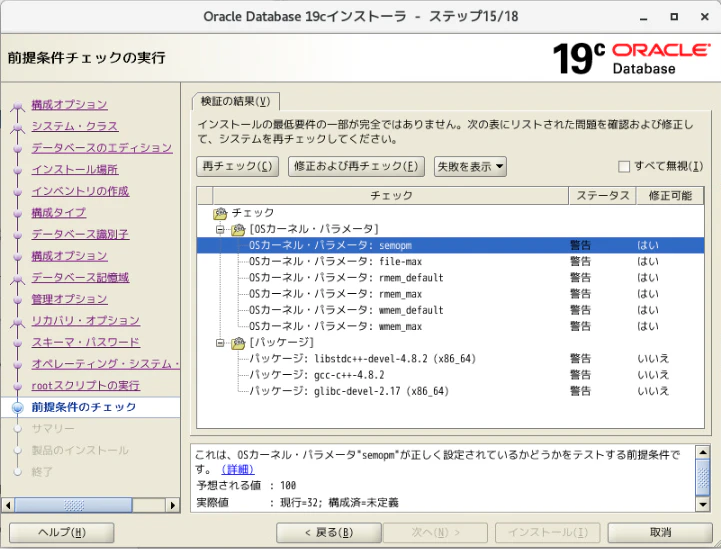Image resolution: width=721 pixels, height=549 pixels.
Task: Cancel installation with 取消 button
Action: 660,532
